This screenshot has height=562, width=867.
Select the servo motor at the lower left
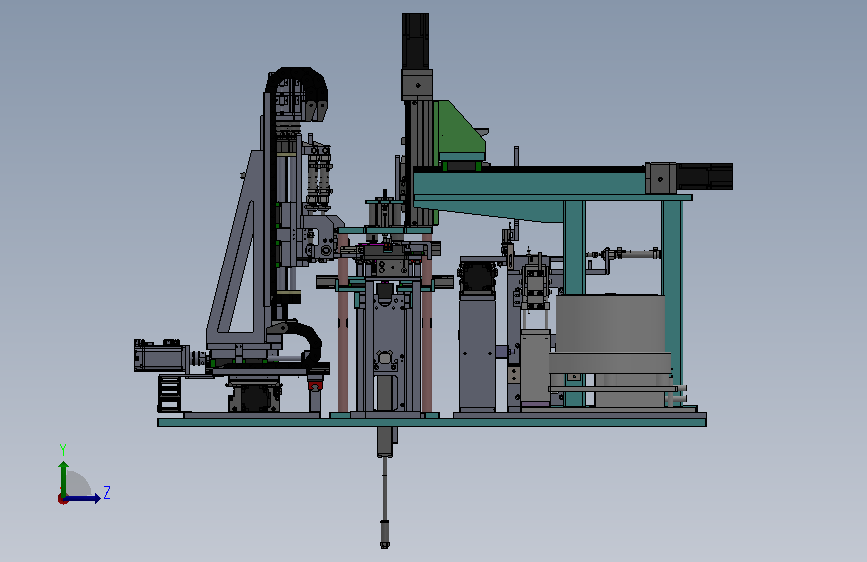point(161,356)
